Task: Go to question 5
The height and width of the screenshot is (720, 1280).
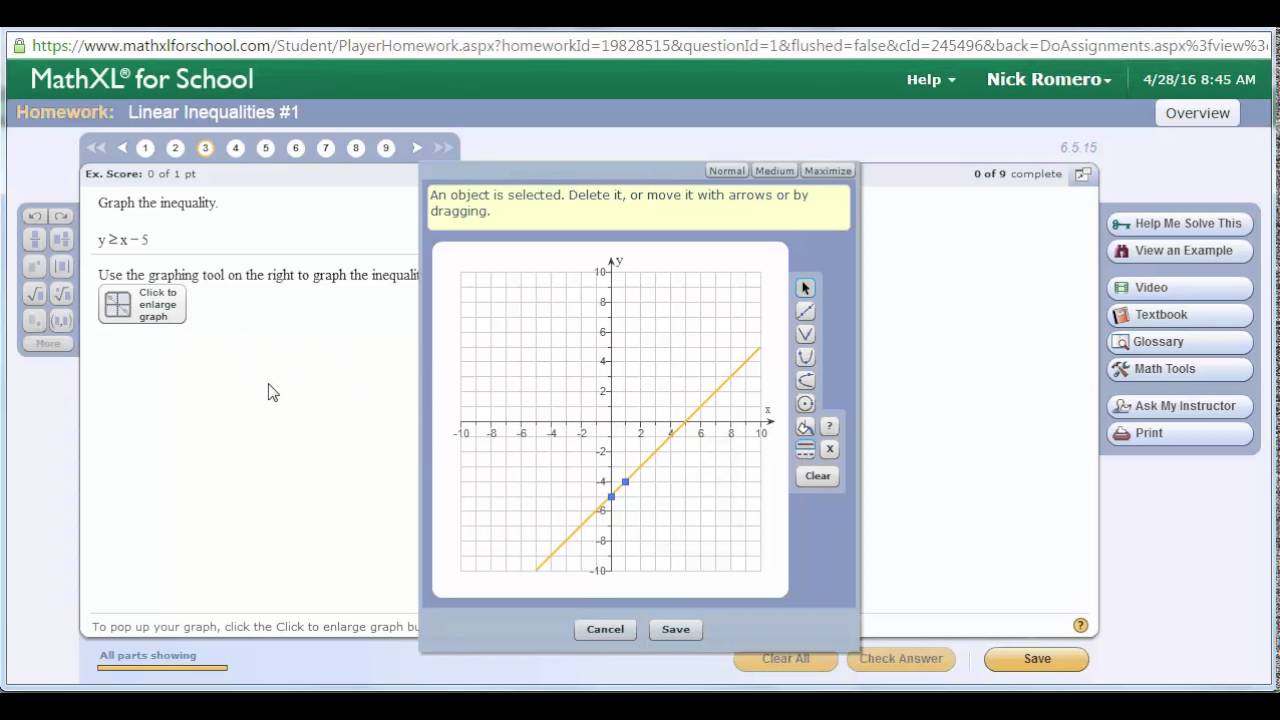Action: coord(265,148)
